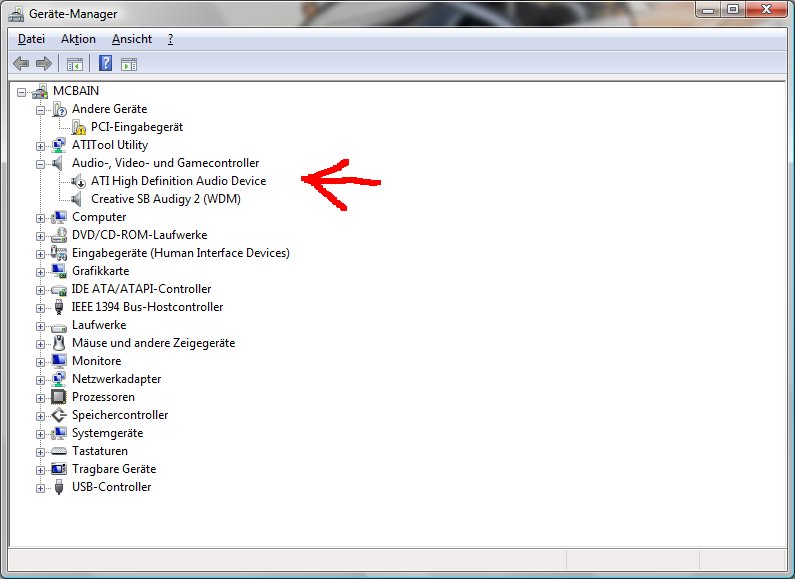Select the Tastaturen label
795x579 pixels.
(100, 451)
